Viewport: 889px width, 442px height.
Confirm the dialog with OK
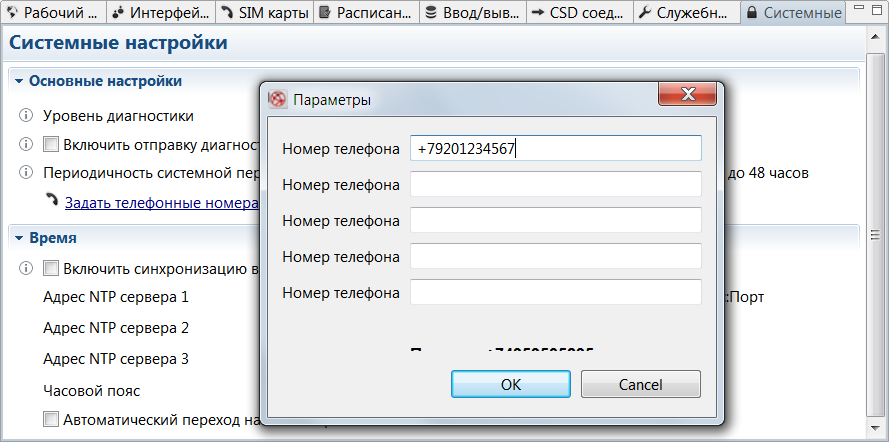pyautogui.click(x=511, y=384)
